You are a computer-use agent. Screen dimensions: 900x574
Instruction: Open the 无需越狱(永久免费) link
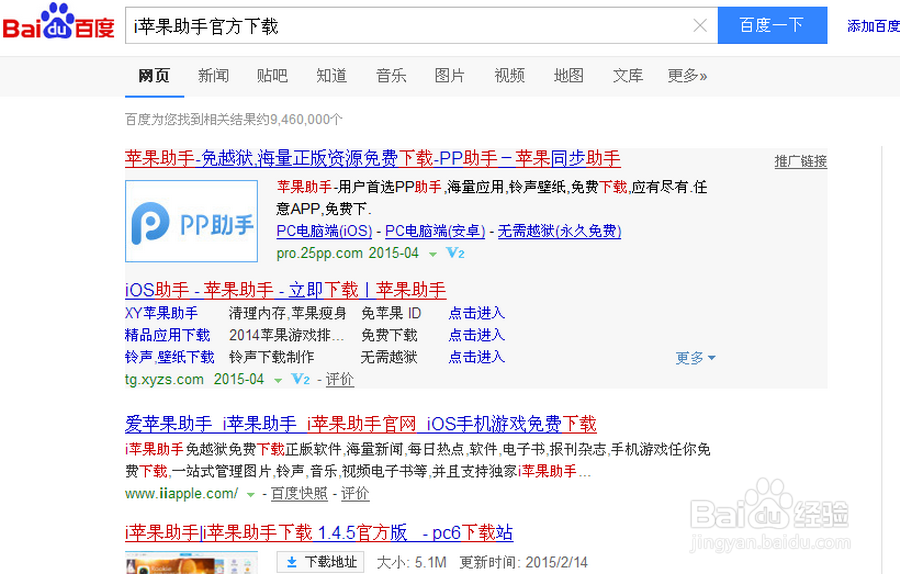[559, 231]
